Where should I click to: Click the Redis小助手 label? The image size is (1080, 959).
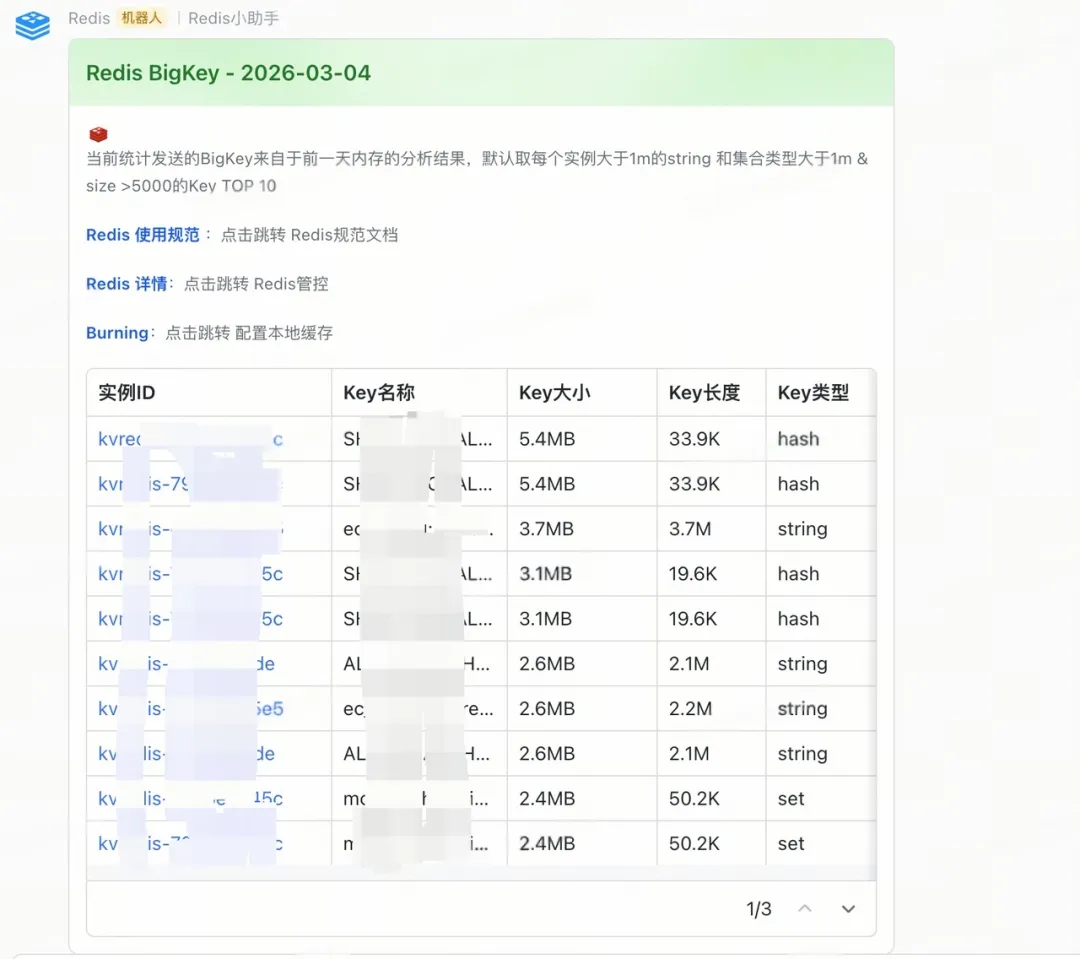[233, 19]
